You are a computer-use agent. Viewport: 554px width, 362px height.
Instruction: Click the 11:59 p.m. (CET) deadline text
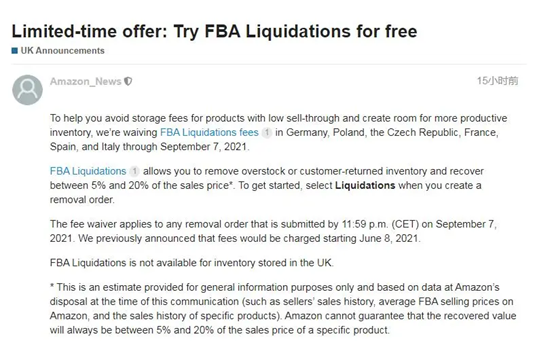point(380,224)
